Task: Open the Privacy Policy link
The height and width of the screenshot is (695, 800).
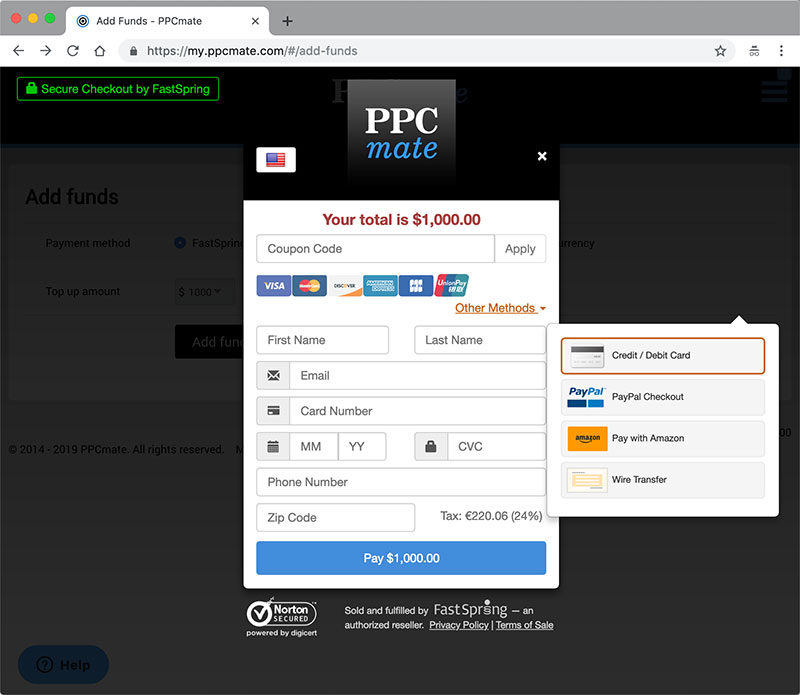Action: tap(459, 625)
